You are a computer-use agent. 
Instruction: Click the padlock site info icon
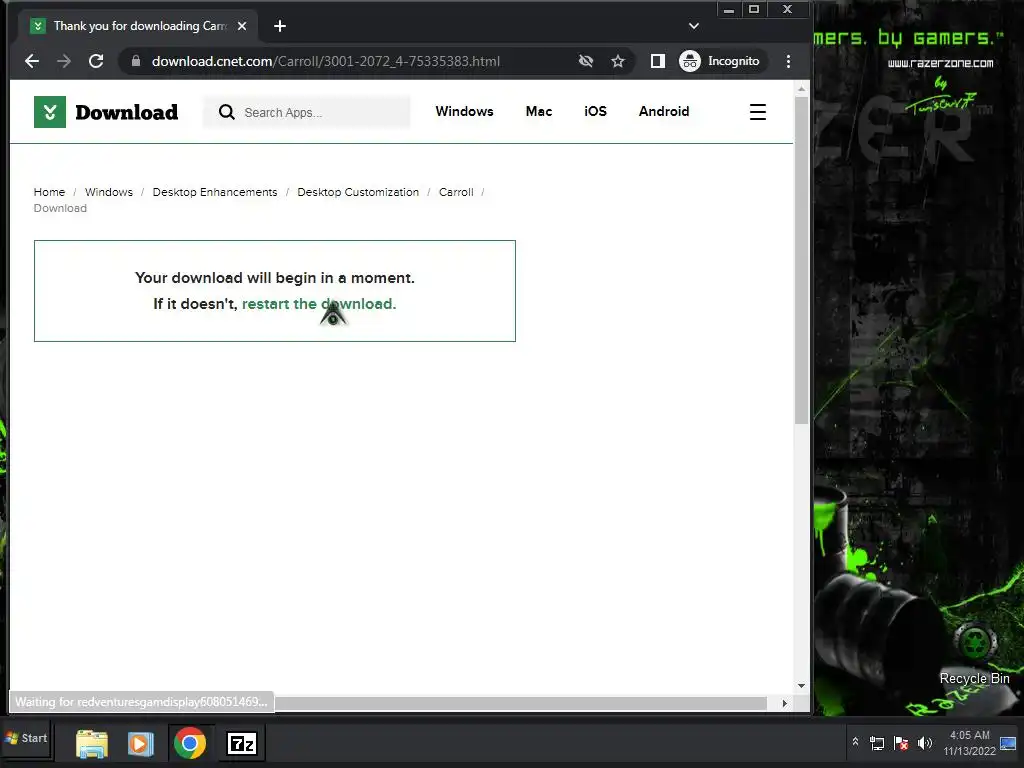point(136,61)
